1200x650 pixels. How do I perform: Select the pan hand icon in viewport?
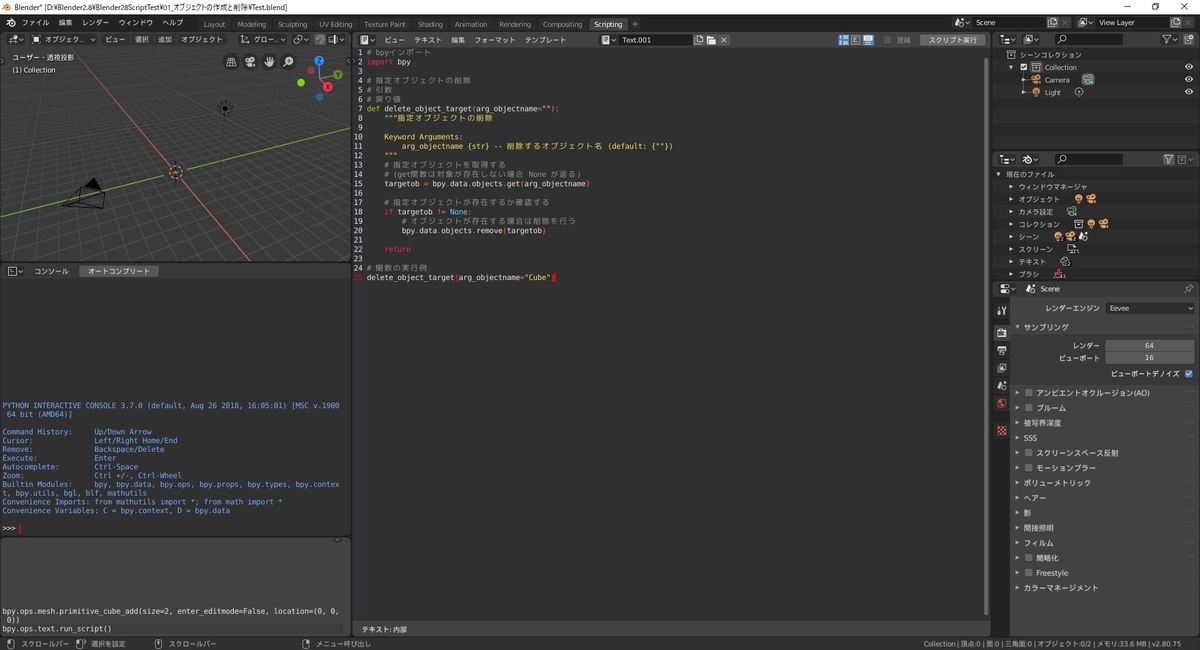269,62
